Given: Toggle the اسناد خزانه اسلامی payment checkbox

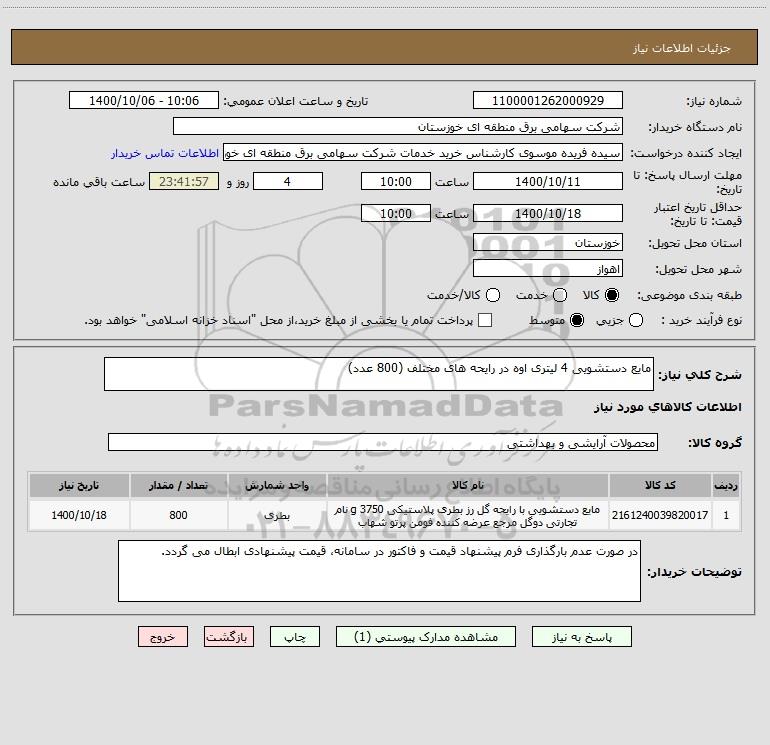Looking at the screenshot, I should tap(485, 321).
